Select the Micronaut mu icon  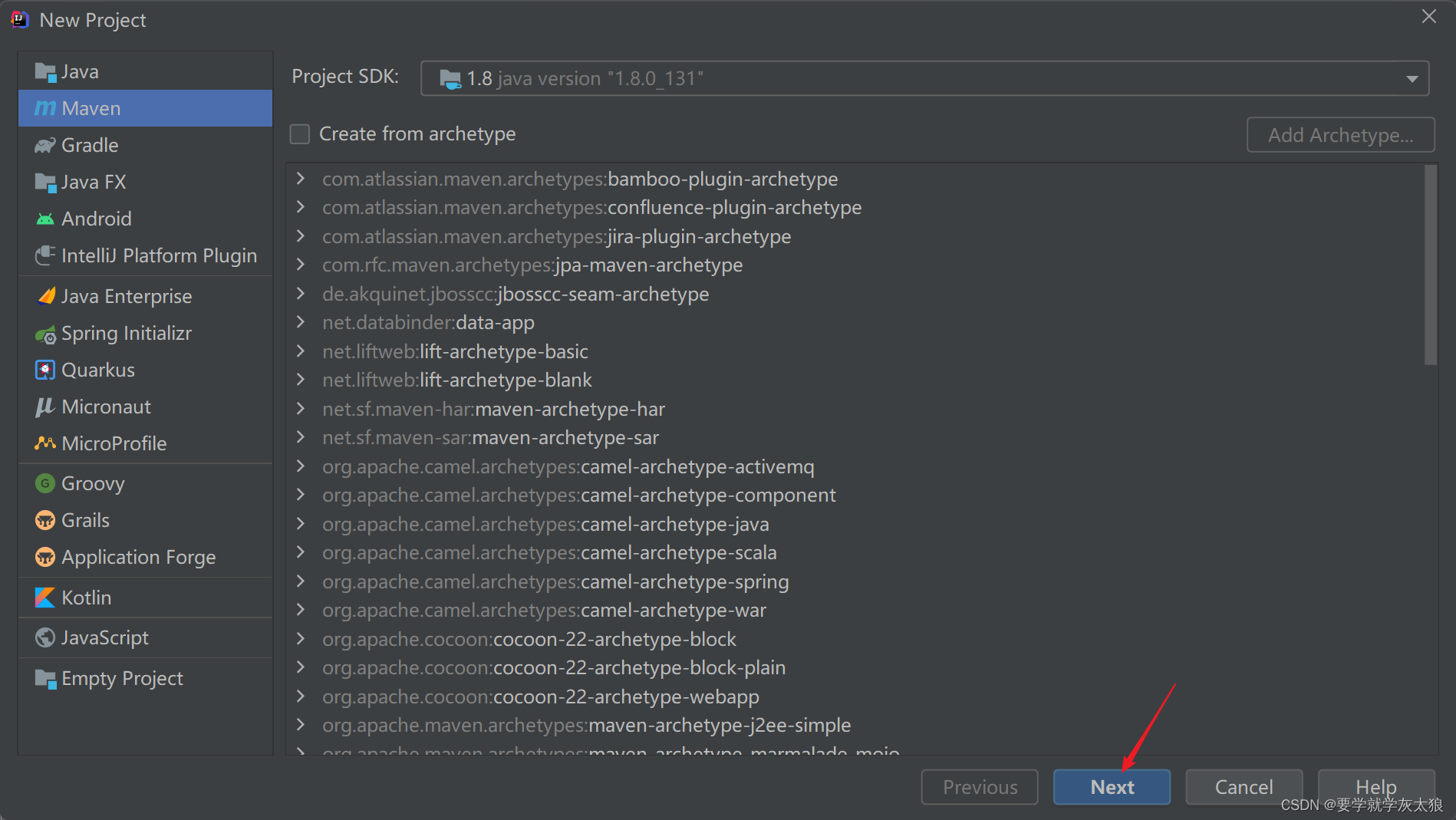tap(45, 407)
